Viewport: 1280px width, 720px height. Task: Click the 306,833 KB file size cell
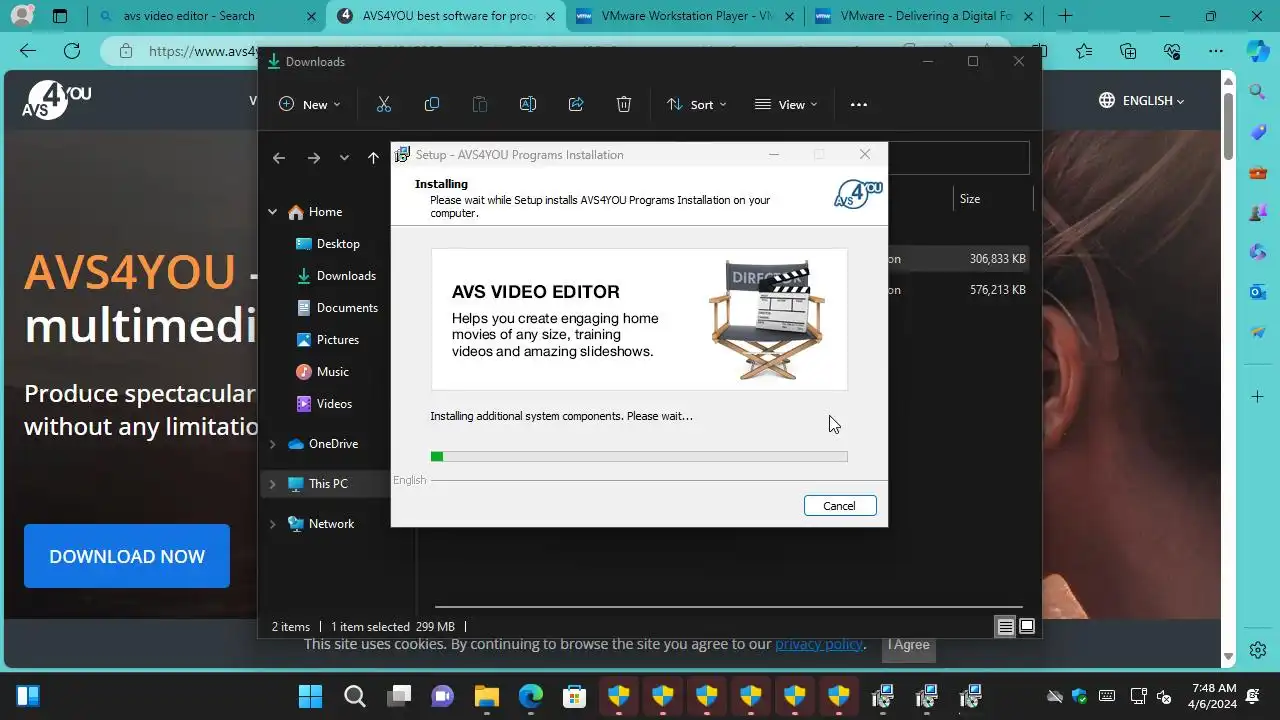pos(998,259)
